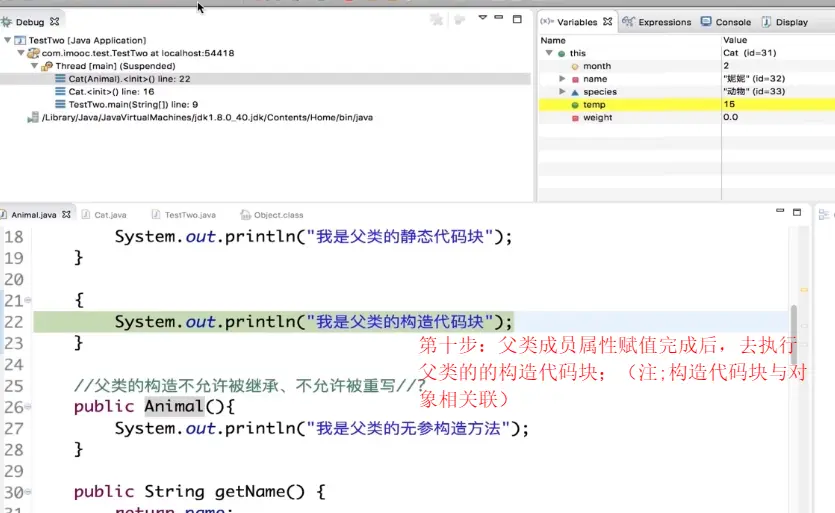The height and width of the screenshot is (513, 835).
Task: Select the Thread [main] (Suspended) row
Action: pos(115,66)
